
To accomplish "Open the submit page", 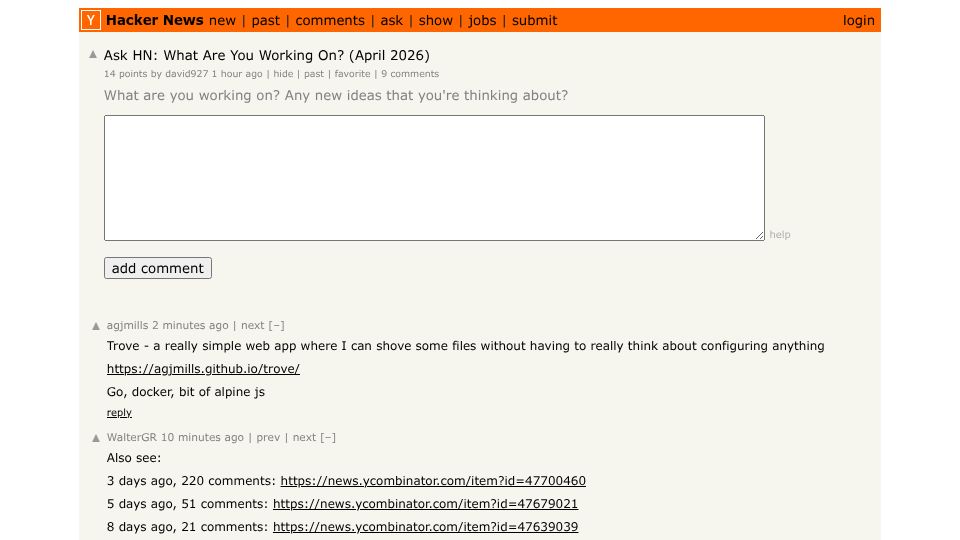I will pyautogui.click(x=534, y=21).
